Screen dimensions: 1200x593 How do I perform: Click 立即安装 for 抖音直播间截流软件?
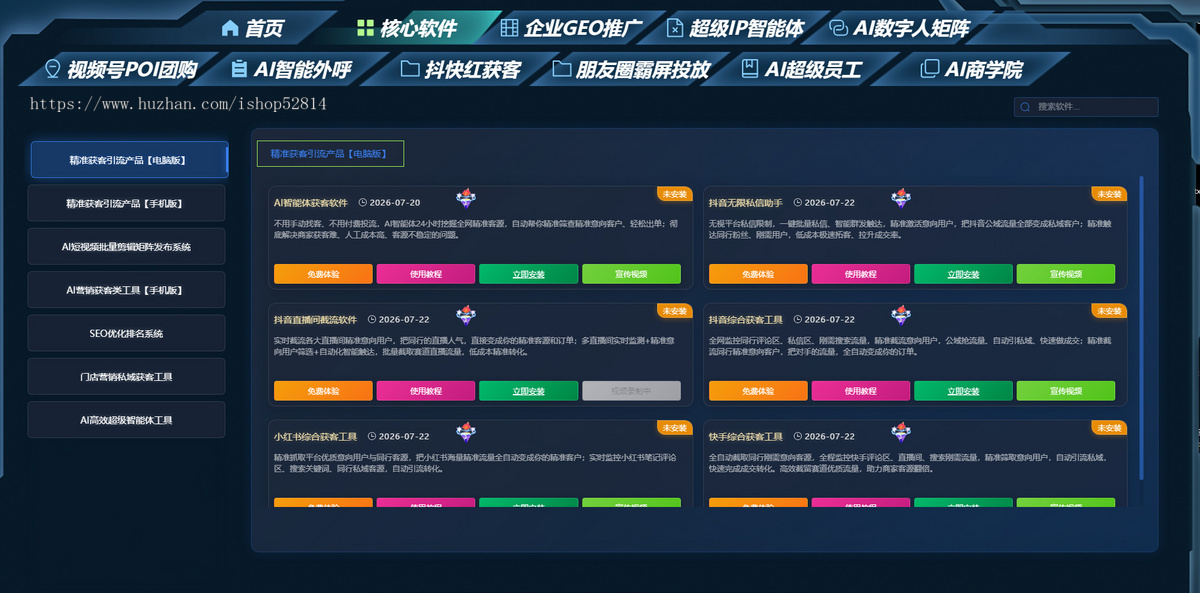point(528,391)
